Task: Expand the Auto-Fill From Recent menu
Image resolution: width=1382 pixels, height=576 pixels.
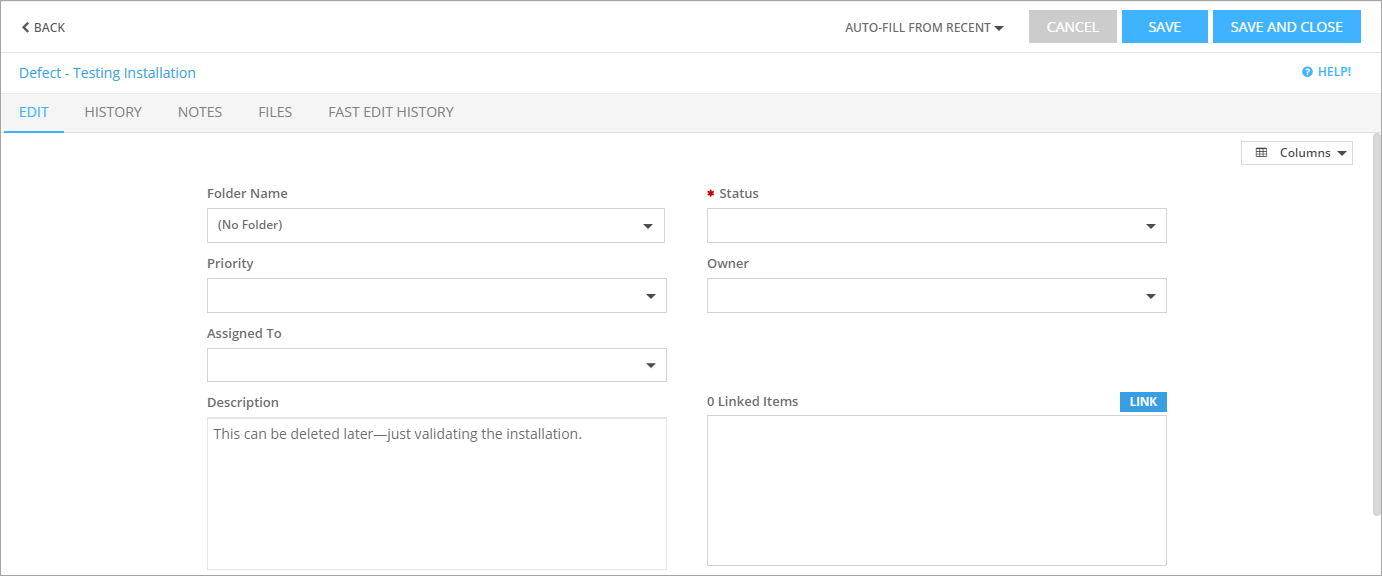Action: click(x=922, y=27)
